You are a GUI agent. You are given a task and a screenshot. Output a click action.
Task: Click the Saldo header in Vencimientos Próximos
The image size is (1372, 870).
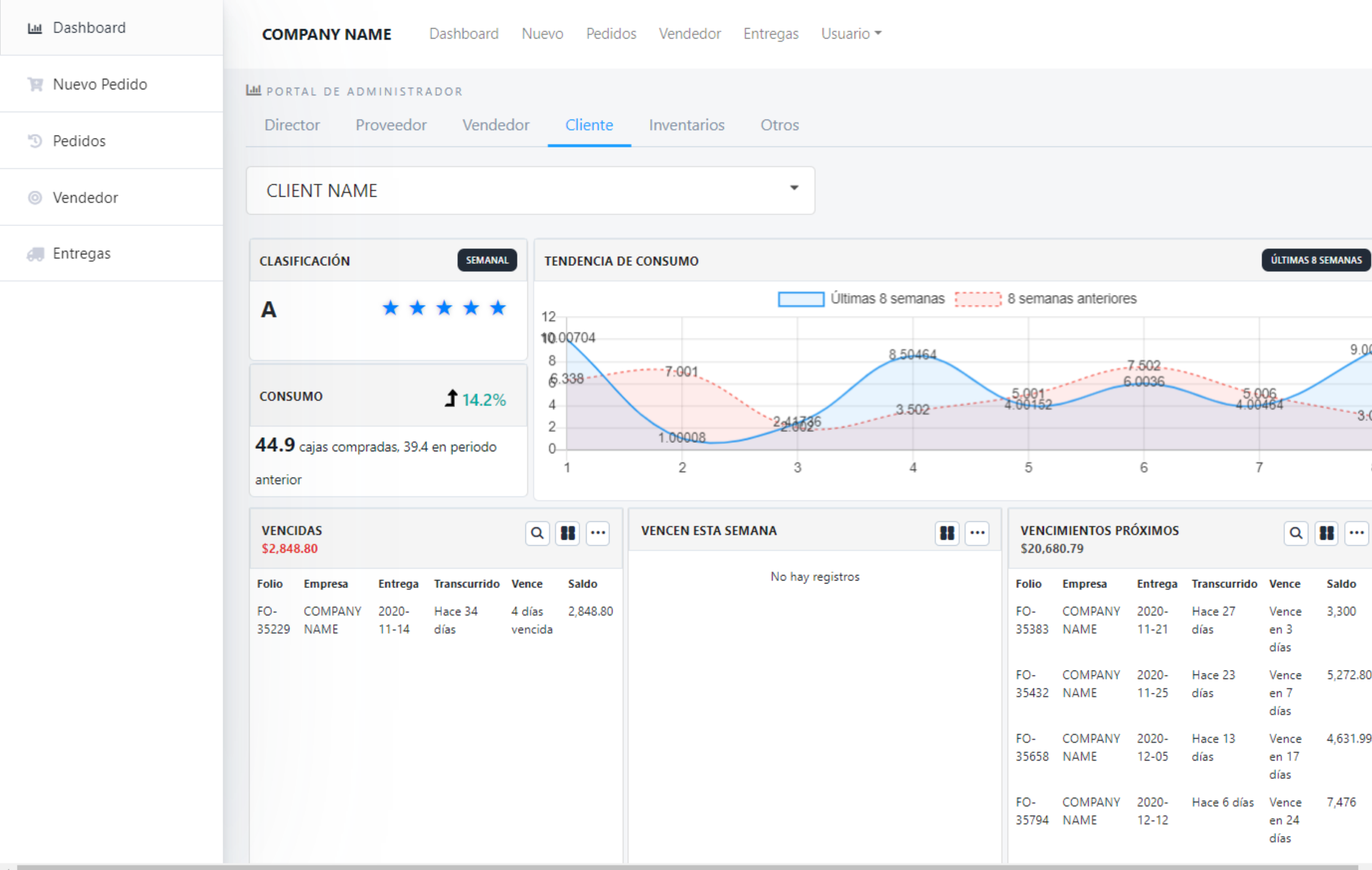[1341, 584]
